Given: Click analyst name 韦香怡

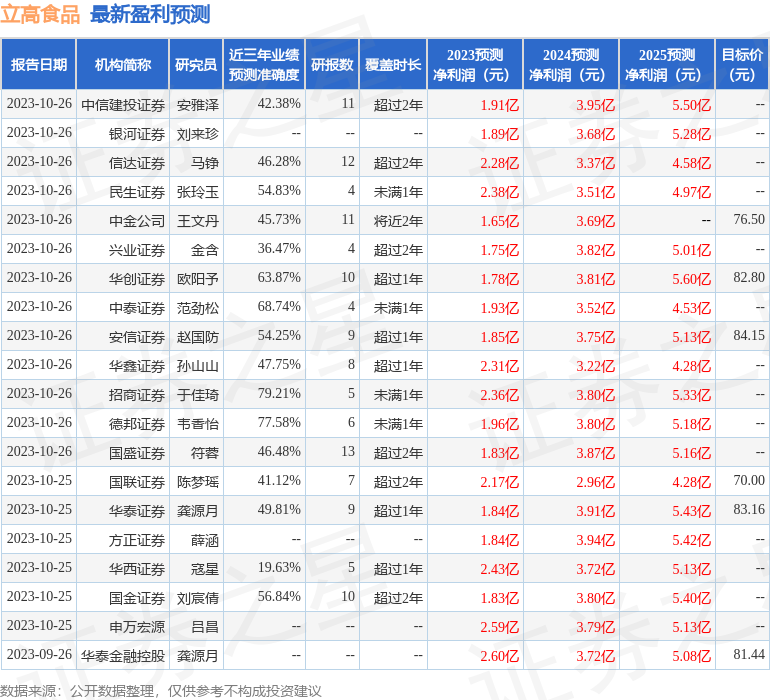Looking at the screenshot, I should pyautogui.click(x=198, y=423).
